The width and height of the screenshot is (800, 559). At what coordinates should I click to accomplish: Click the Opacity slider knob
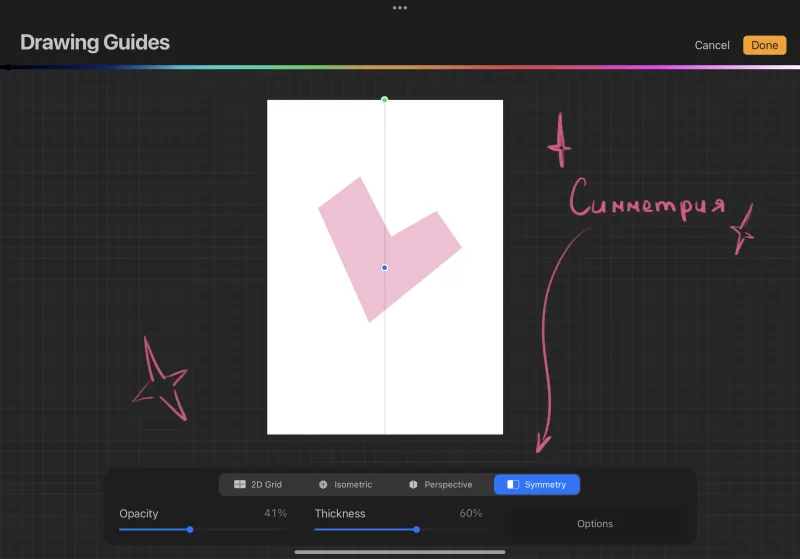[190, 529]
